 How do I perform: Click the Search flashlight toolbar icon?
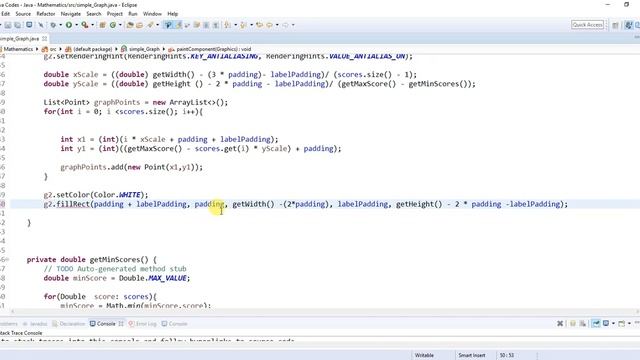150,25
